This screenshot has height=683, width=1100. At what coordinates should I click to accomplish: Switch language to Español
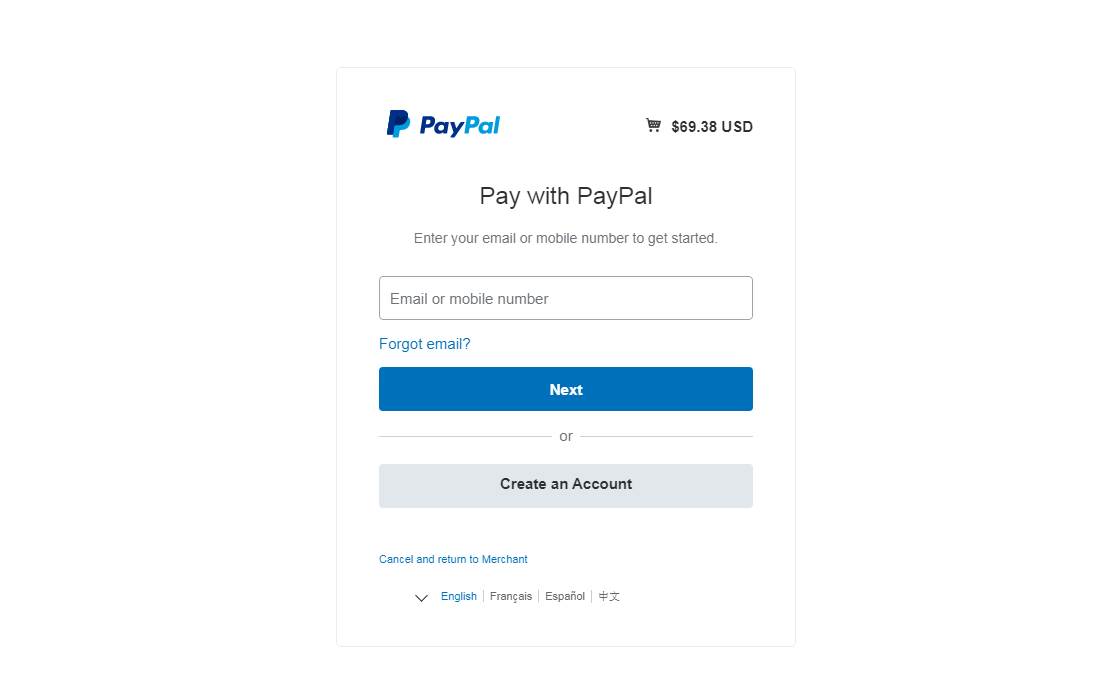[565, 596]
